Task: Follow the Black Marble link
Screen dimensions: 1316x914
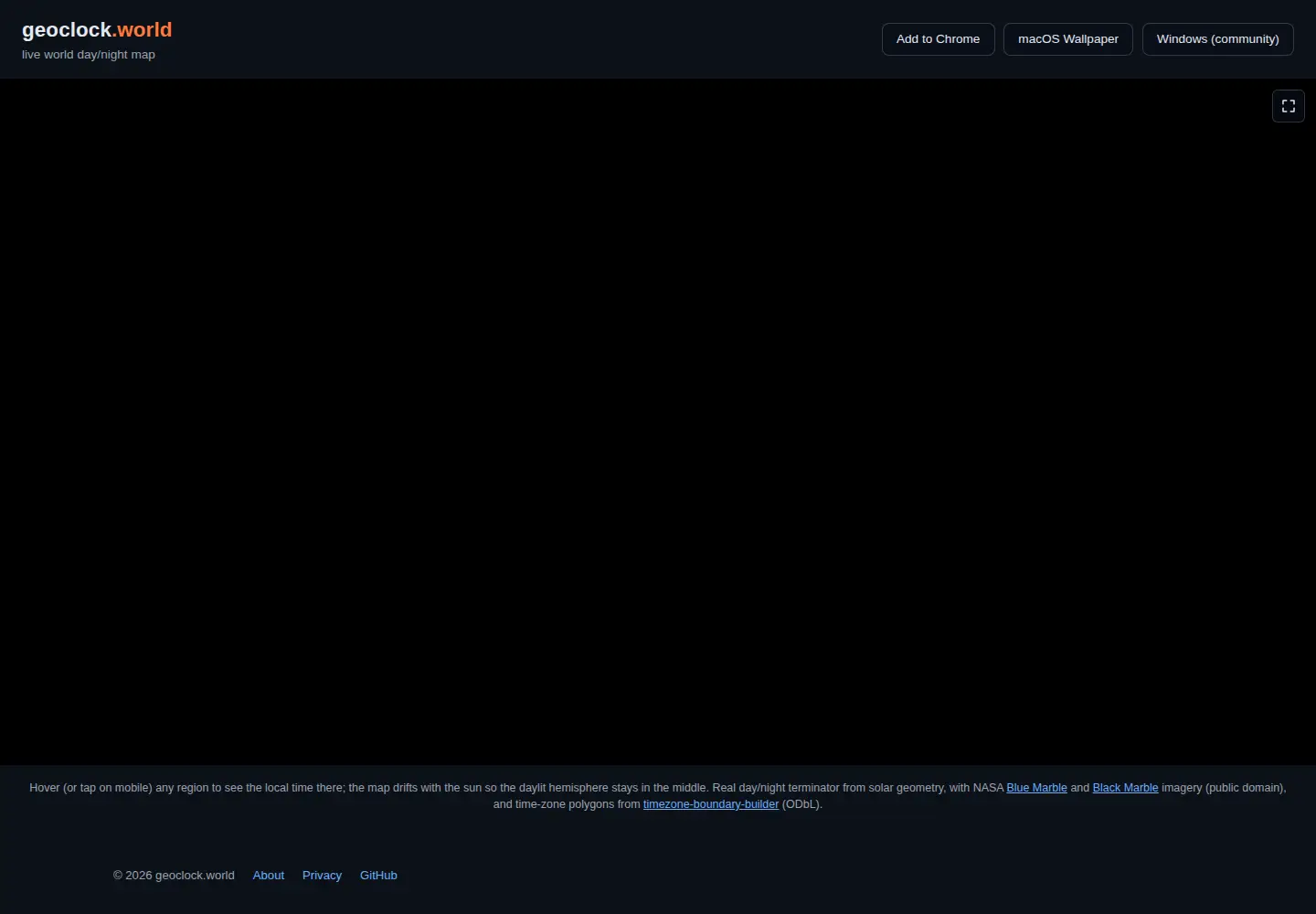Action: coord(1125,788)
